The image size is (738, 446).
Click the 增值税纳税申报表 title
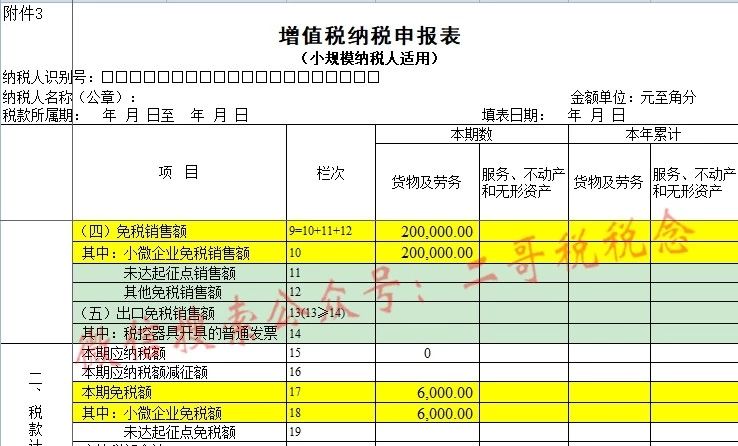tap(369, 36)
